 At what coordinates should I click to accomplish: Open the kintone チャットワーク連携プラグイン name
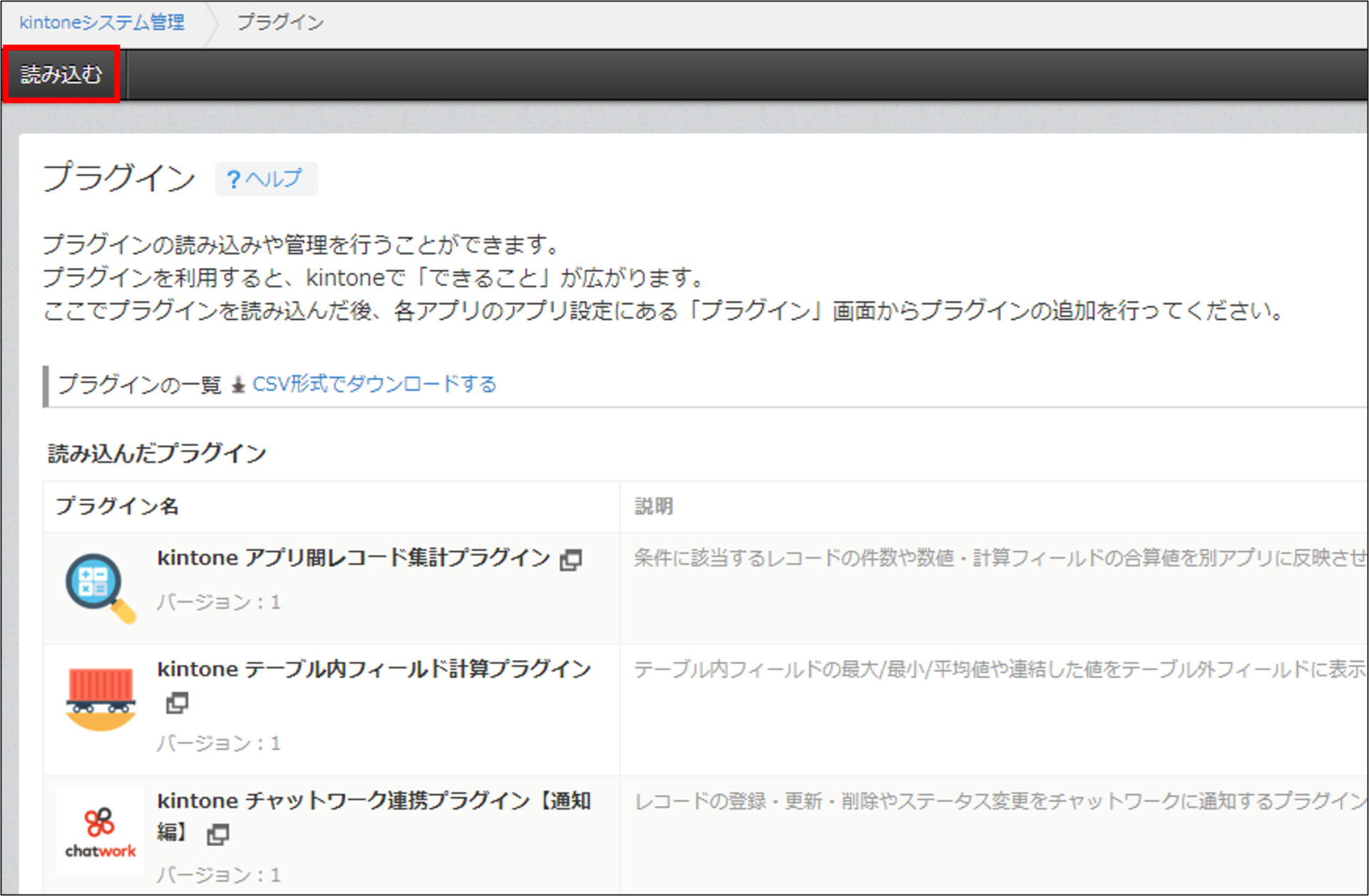(x=374, y=816)
